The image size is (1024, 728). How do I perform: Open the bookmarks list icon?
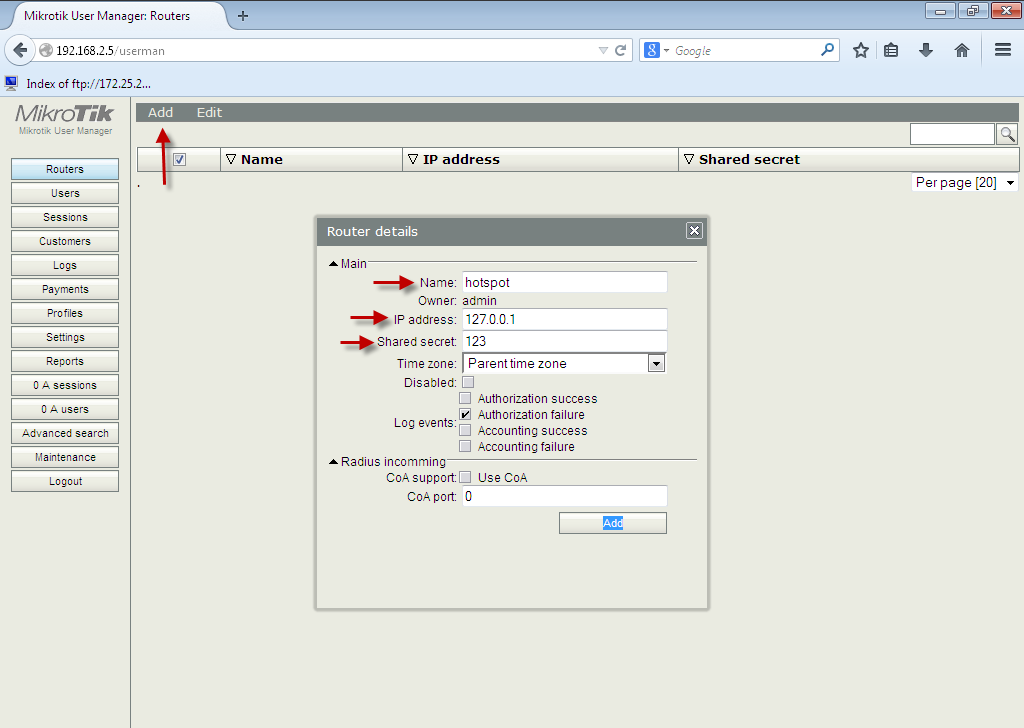(x=891, y=50)
